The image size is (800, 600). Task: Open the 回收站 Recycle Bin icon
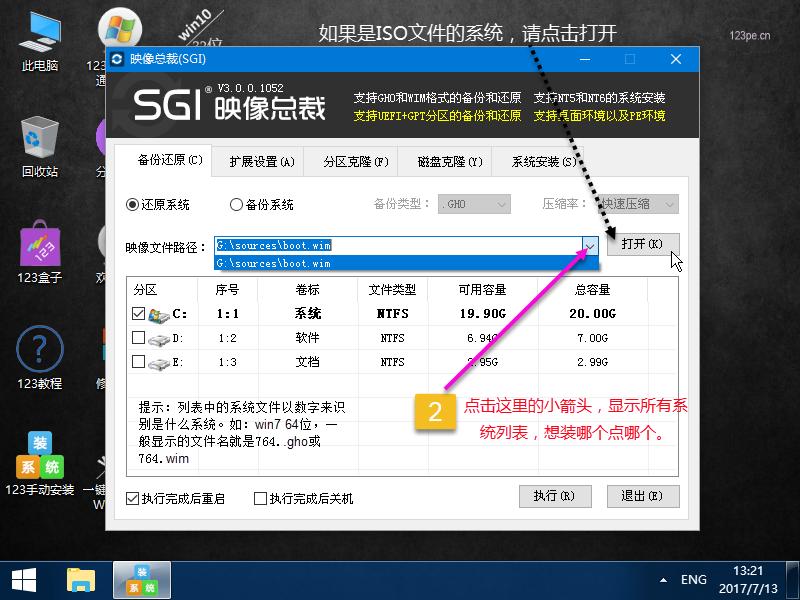click(x=38, y=140)
